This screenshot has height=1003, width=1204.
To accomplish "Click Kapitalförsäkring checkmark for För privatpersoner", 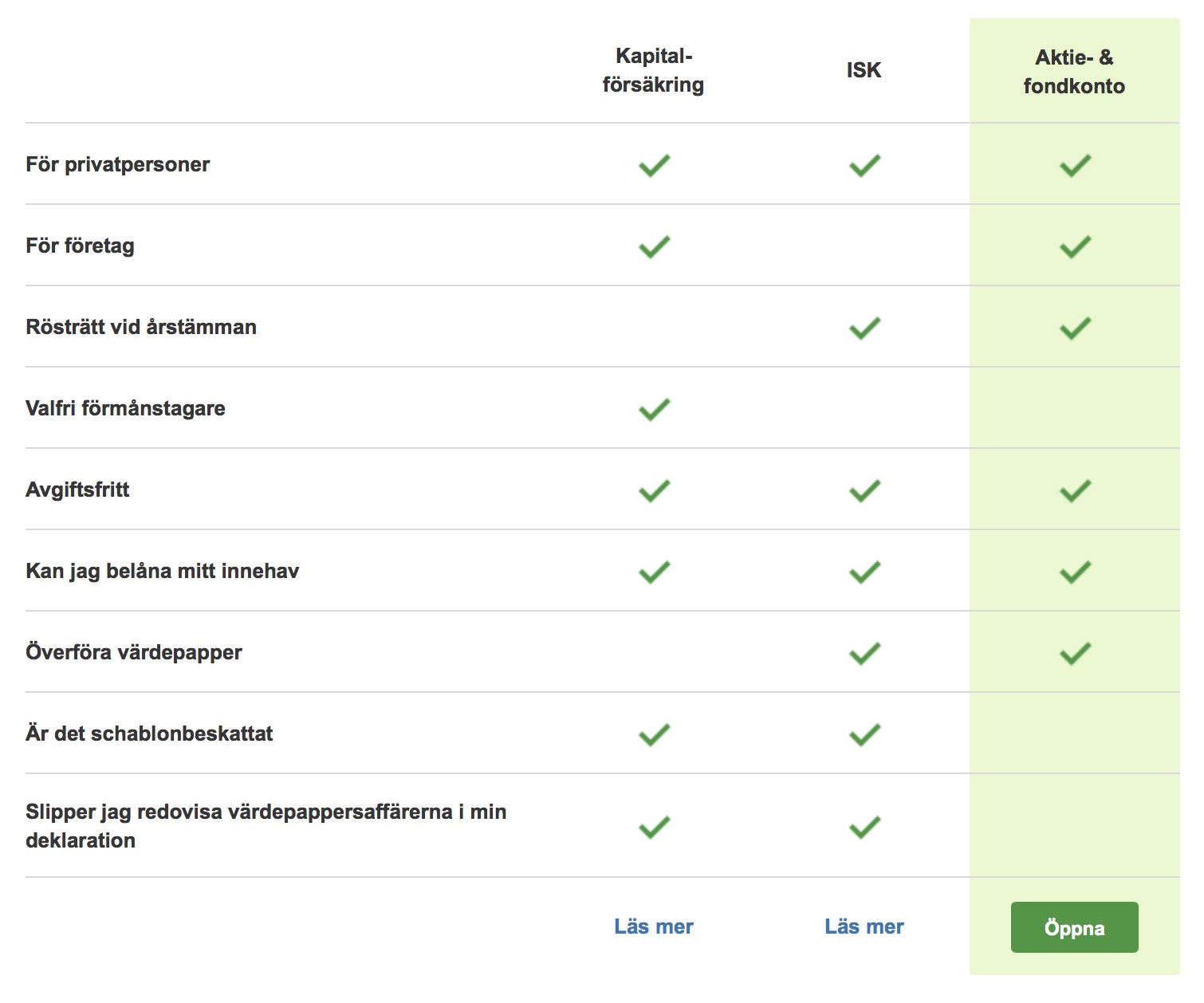I will (x=654, y=165).
